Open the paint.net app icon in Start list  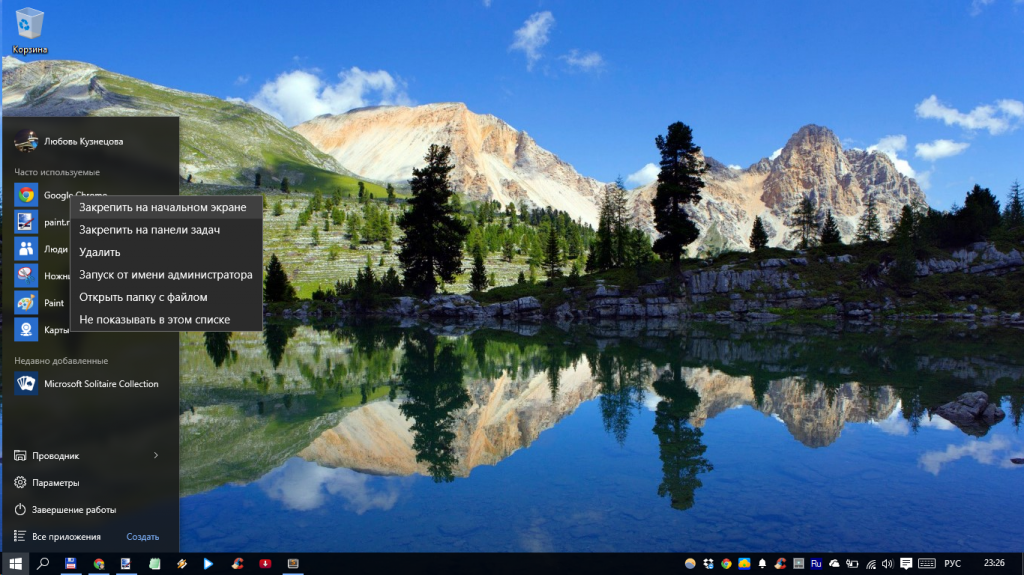click(26, 222)
